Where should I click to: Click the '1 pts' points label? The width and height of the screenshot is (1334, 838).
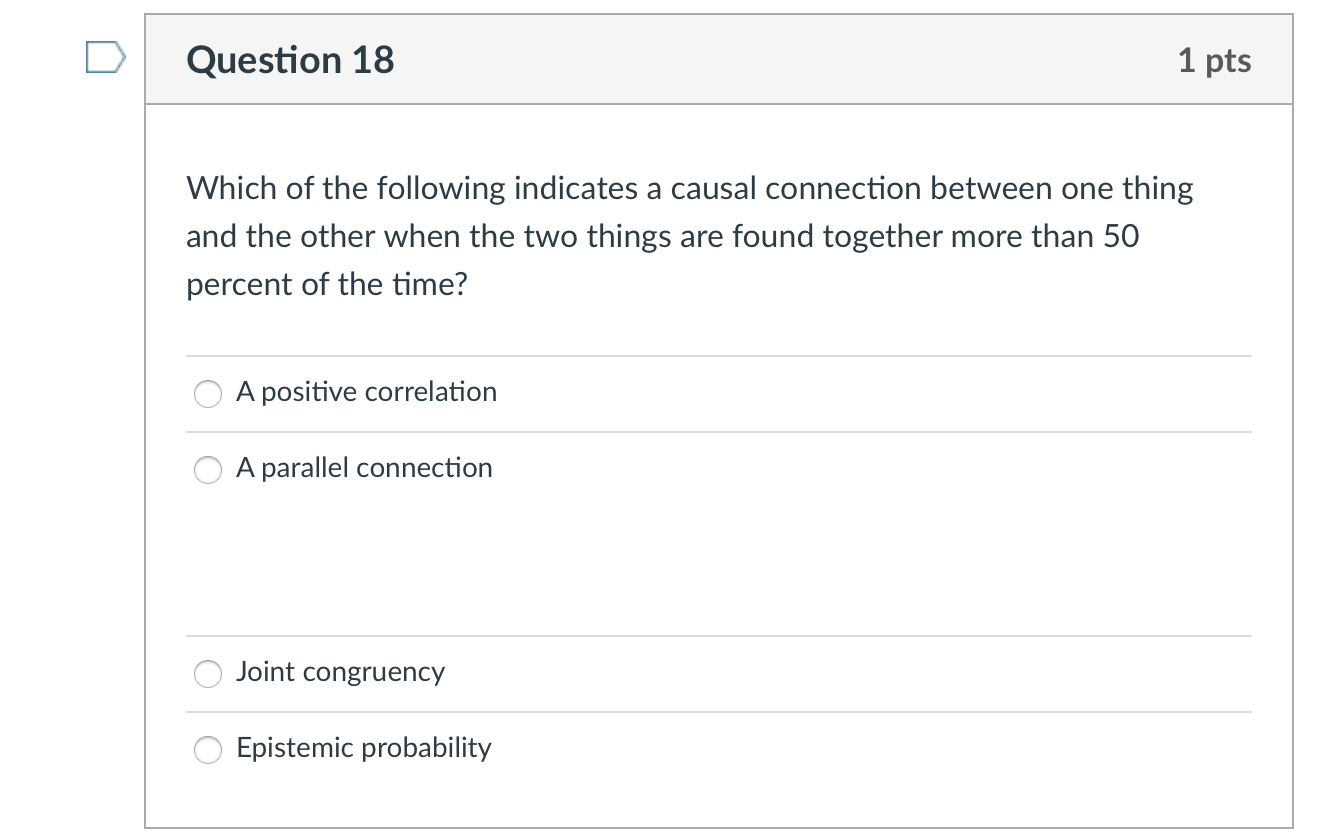coord(1214,61)
